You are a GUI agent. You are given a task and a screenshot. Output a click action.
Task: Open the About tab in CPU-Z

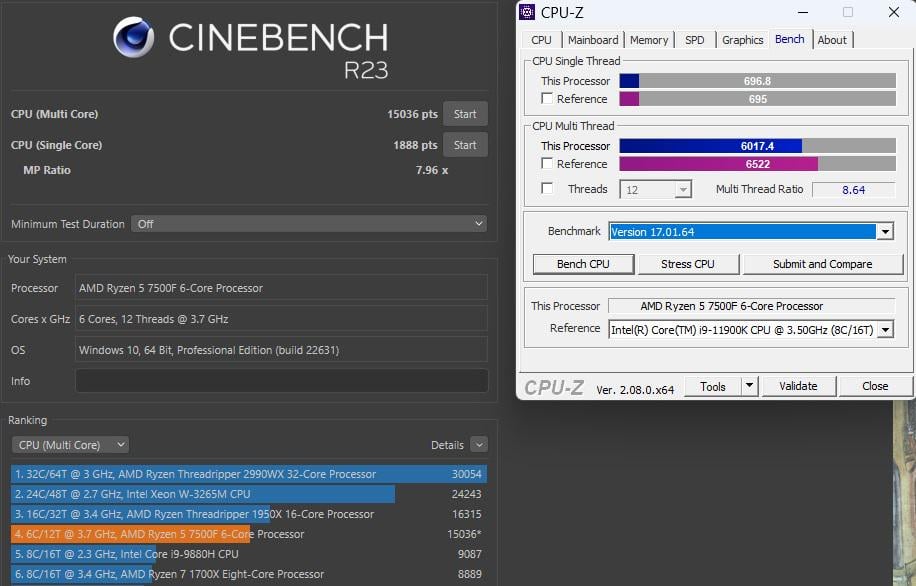point(832,40)
